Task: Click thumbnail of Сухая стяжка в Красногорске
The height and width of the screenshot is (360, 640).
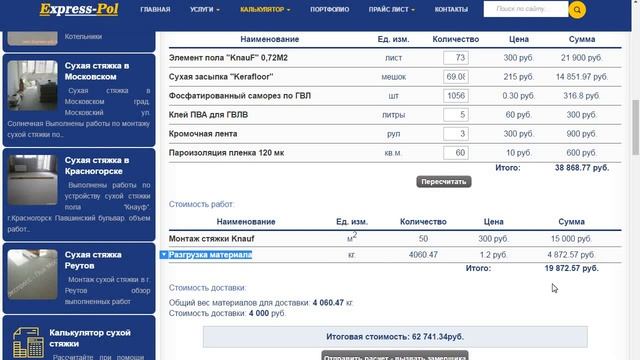Action: point(33,180)
